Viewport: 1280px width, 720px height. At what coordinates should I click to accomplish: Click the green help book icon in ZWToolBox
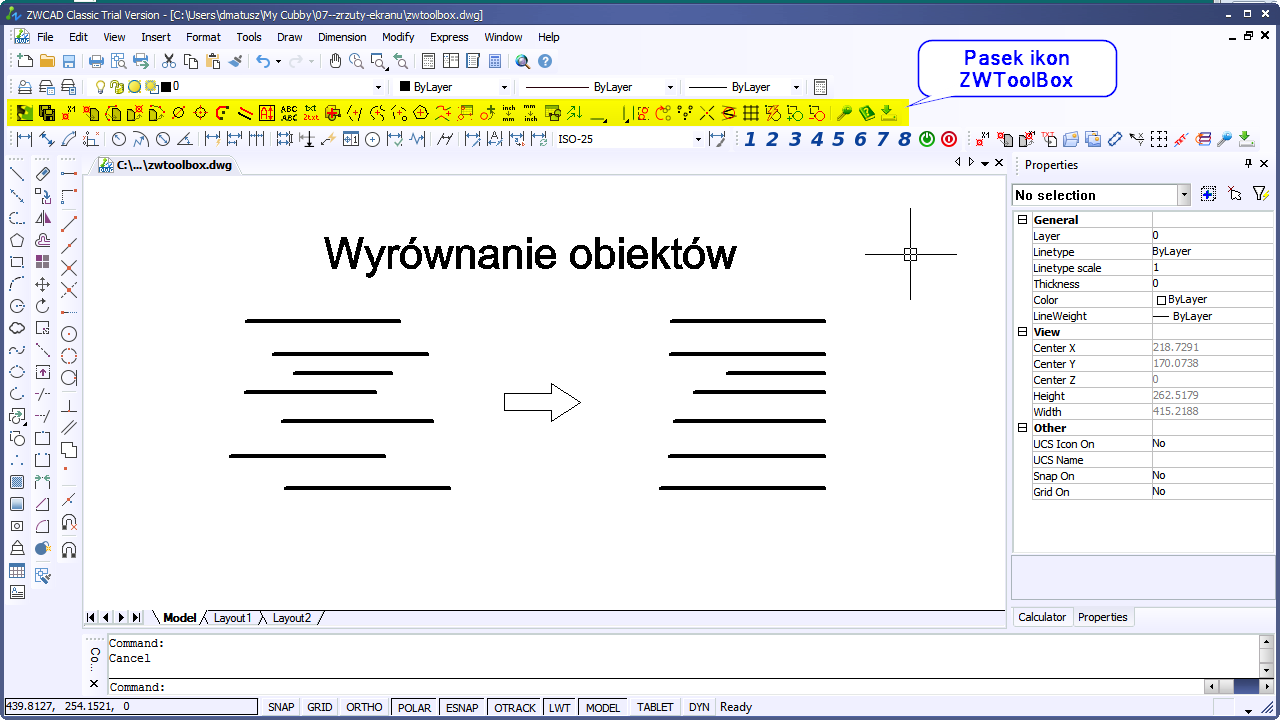(866, 113)
